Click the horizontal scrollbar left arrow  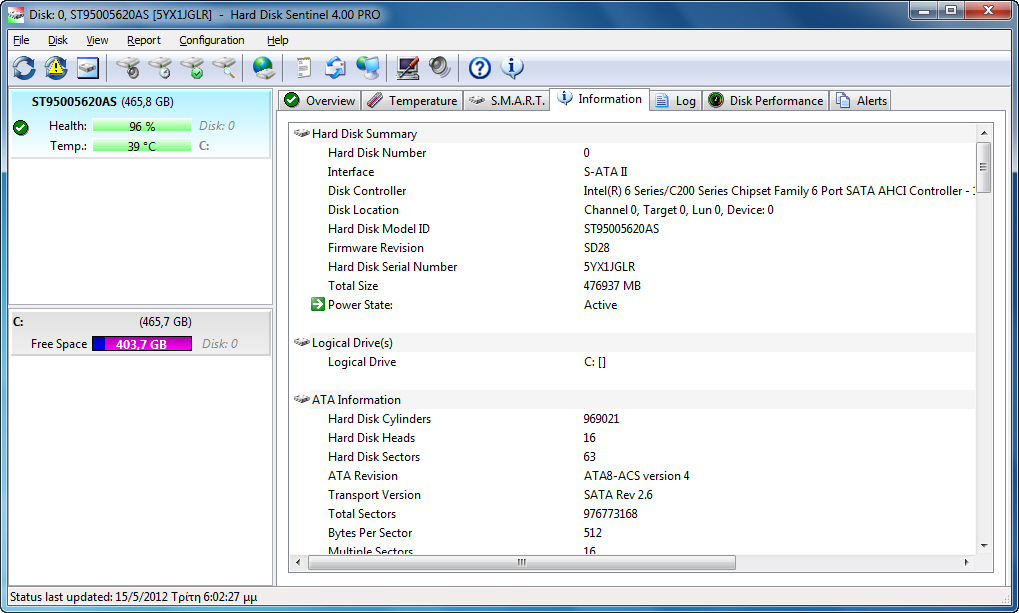(x=298, y=562)
